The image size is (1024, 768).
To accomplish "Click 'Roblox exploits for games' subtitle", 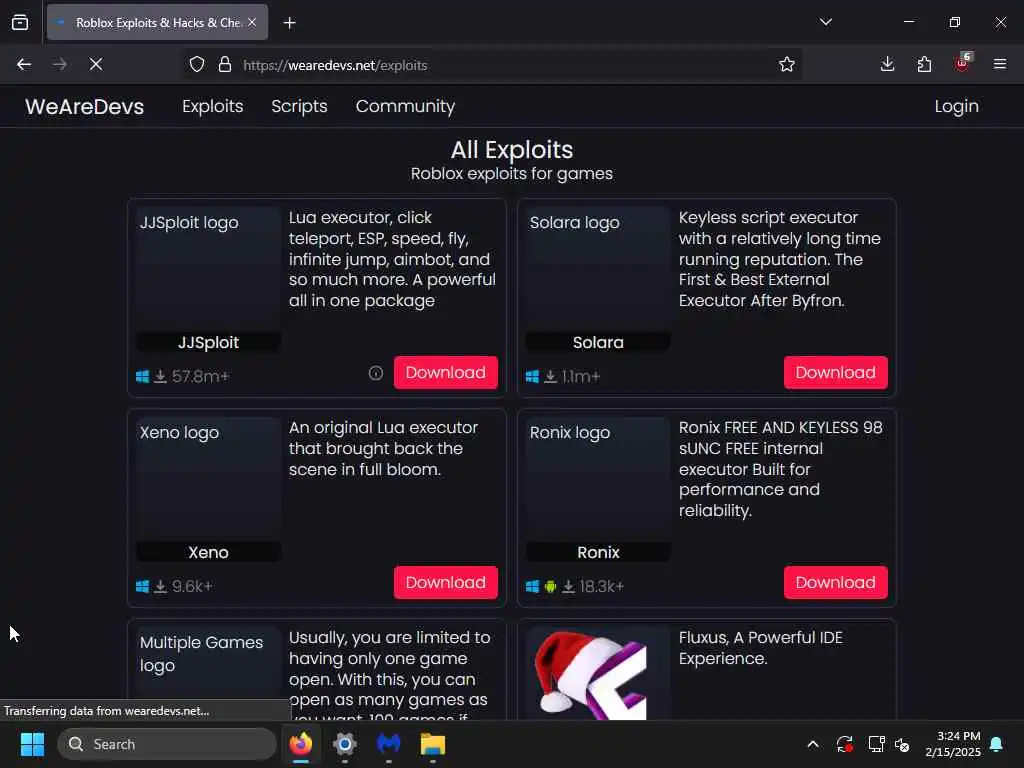I will click(512, 174).
